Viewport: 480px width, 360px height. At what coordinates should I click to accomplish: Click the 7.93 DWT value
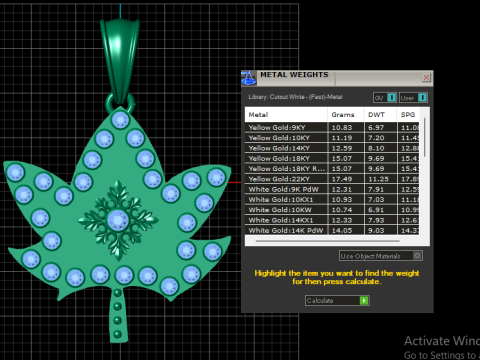(x=376, y=220)
